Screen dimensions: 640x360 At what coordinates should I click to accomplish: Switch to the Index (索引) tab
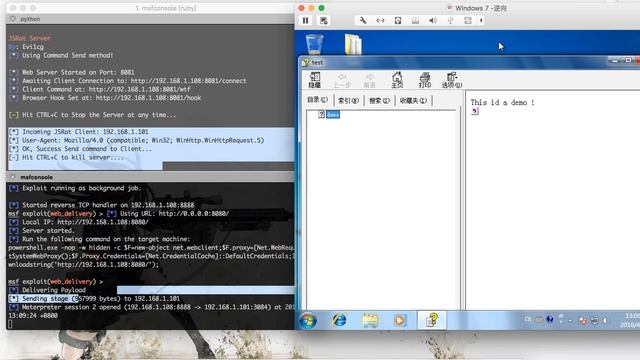pyautogui.click(x=348, y=100)
